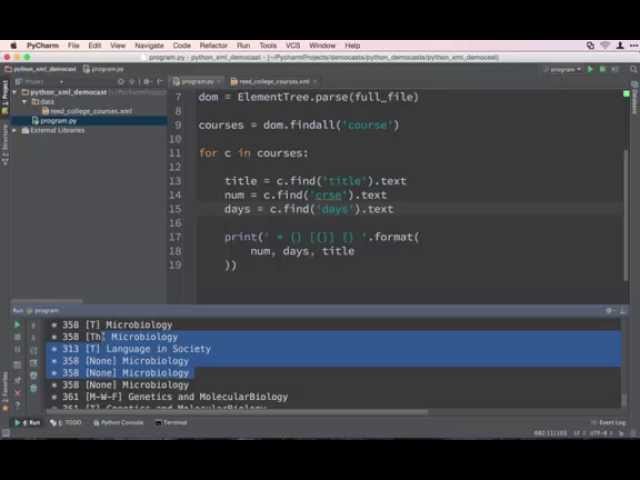The width and height of the screenshot is (640, 480).
Task: Open macOS menu extras dots icon
Action: [633, 45]
